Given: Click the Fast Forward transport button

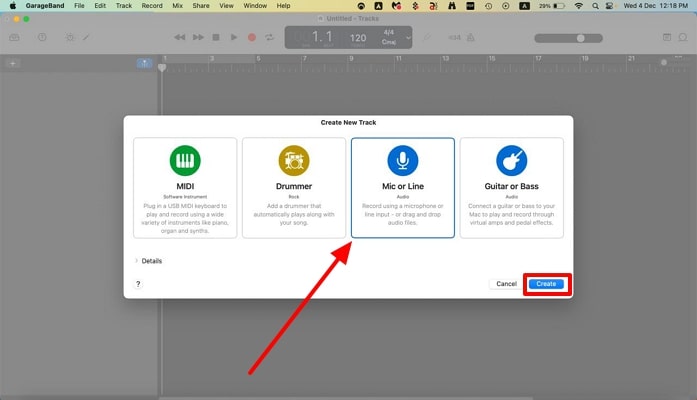Looking at the screenshot, I should (x=198, y=37).
